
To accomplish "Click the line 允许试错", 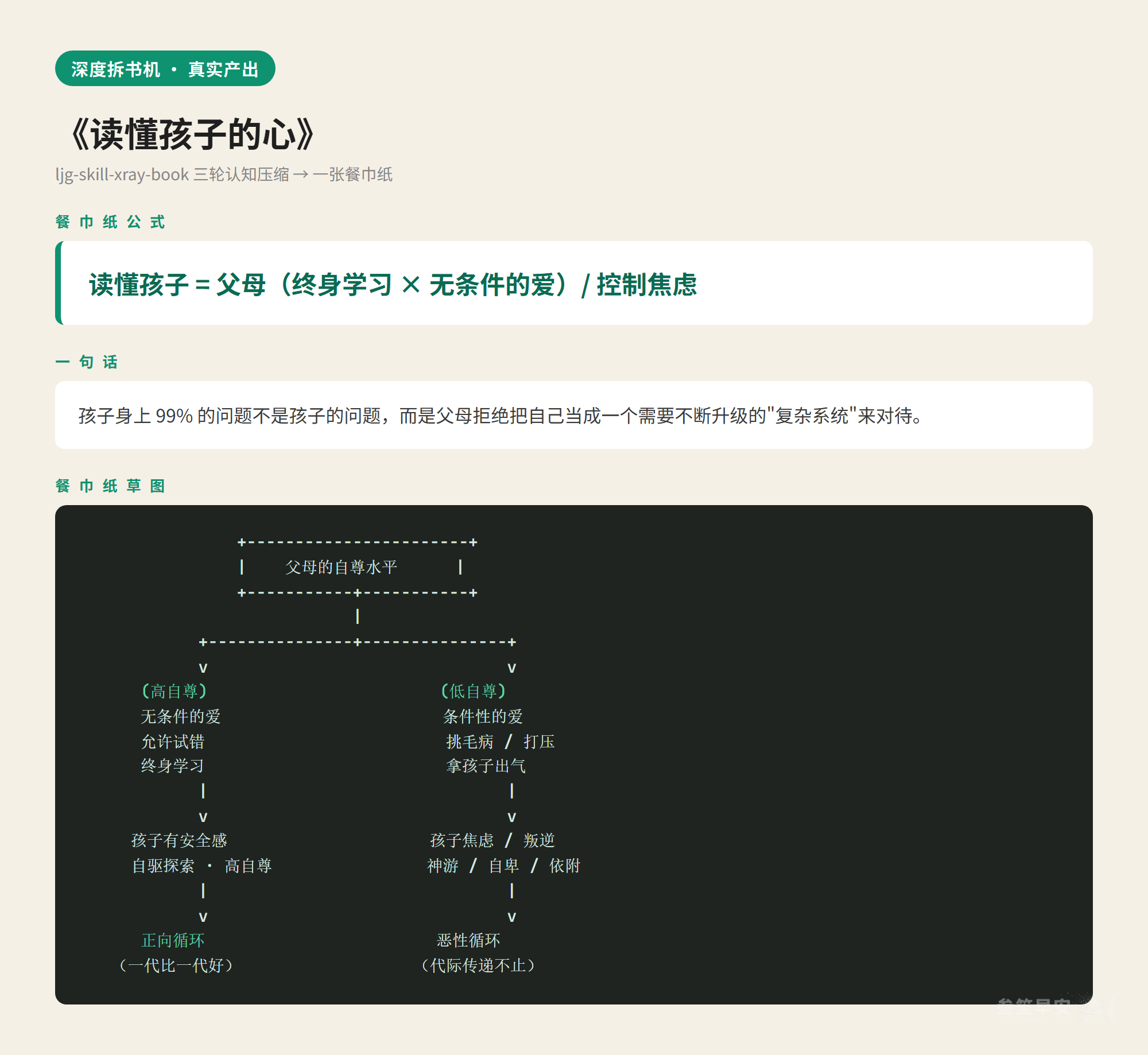I will pyautogui.click(x=173, y=742).
